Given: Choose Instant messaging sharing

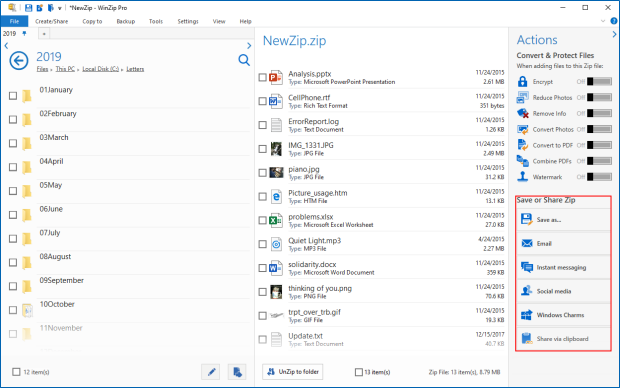Looking at the screenshot, I should pyautogui.click(x=563, y=267).
